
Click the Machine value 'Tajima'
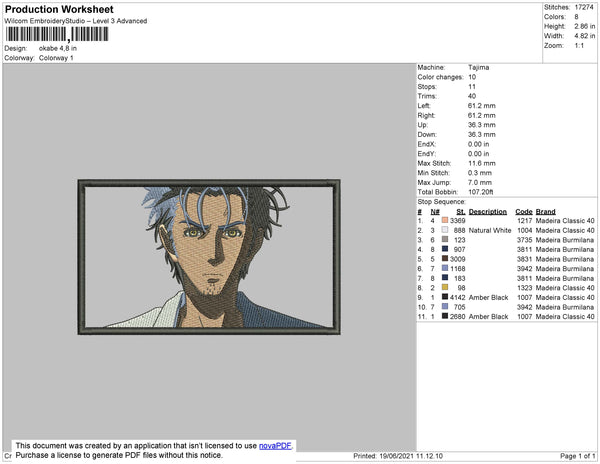coord(479,67)
